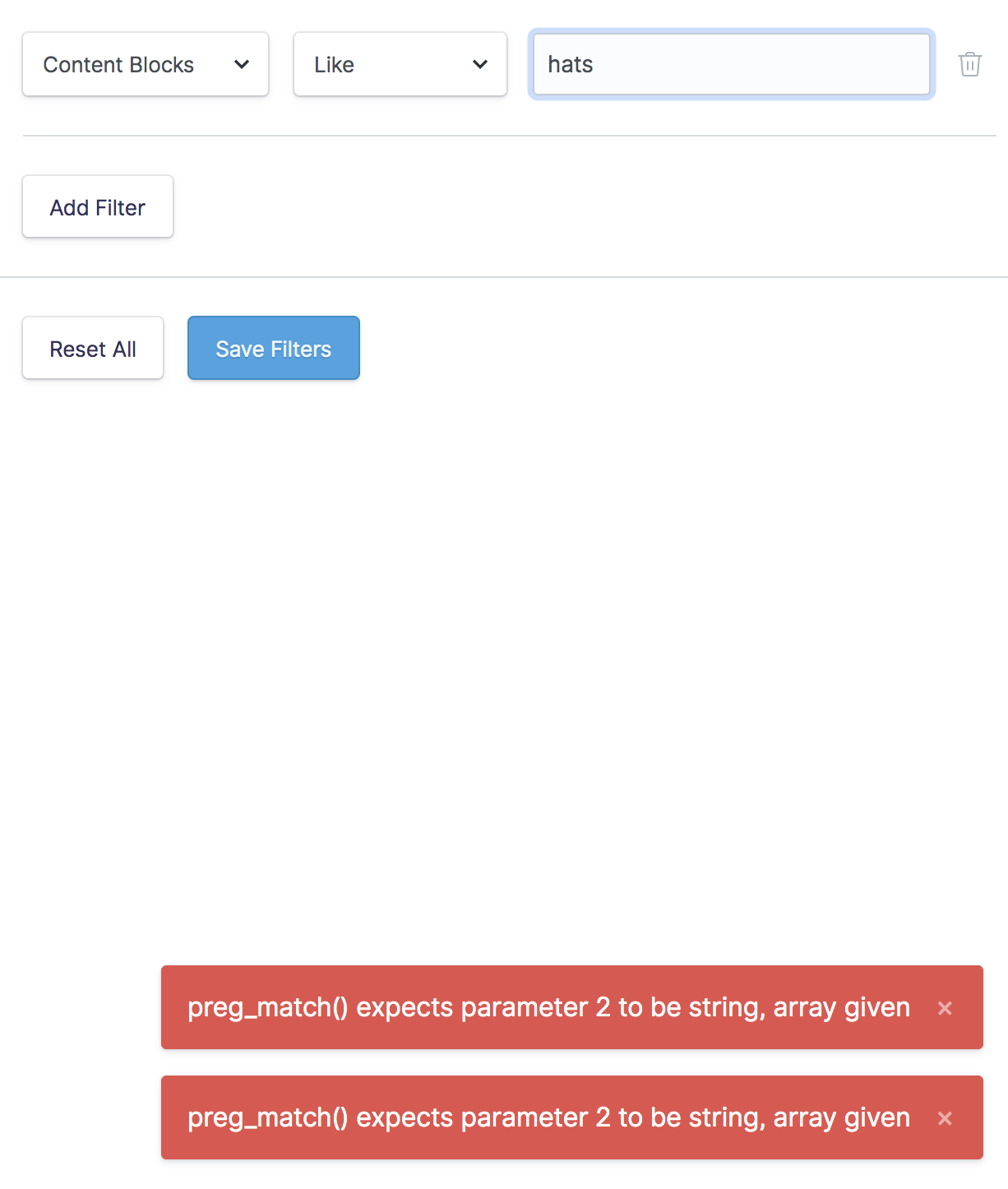Open the Like comparison operator dropdown

click(x=400, y=64)
